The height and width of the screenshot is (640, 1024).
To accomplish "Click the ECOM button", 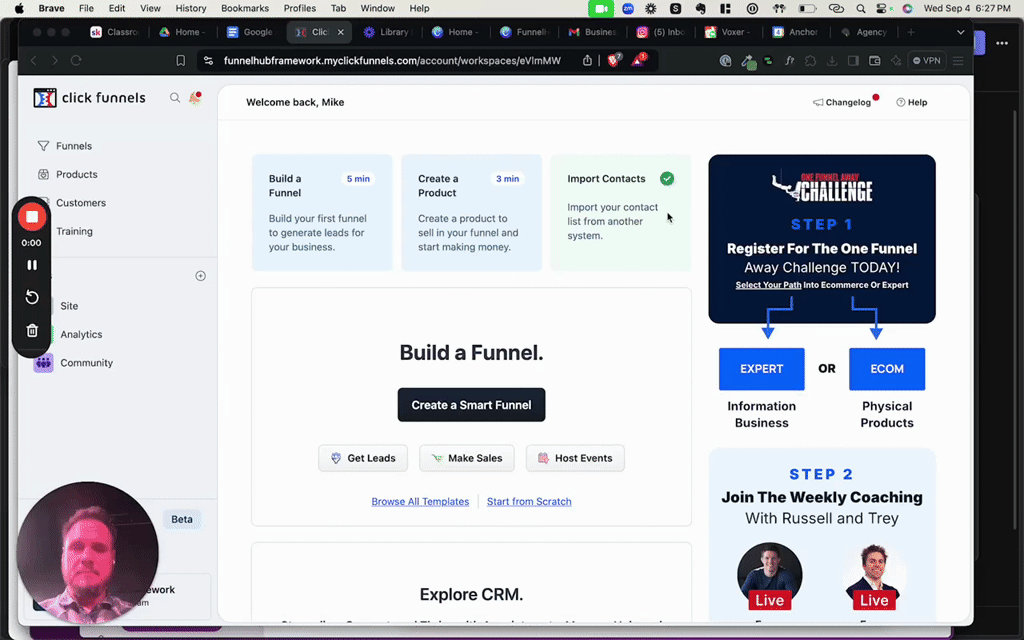I will point(887,369).
